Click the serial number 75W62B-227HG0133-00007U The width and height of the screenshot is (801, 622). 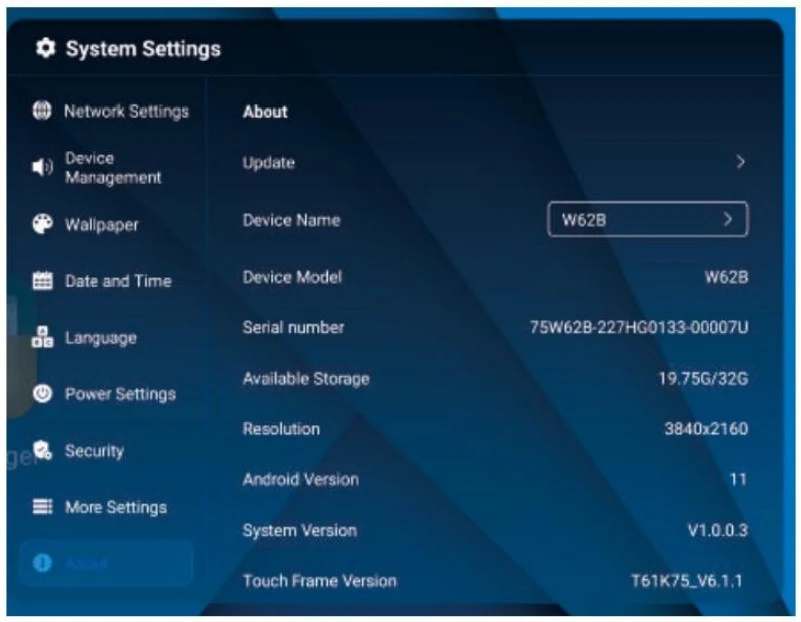(x=639, y=327)
